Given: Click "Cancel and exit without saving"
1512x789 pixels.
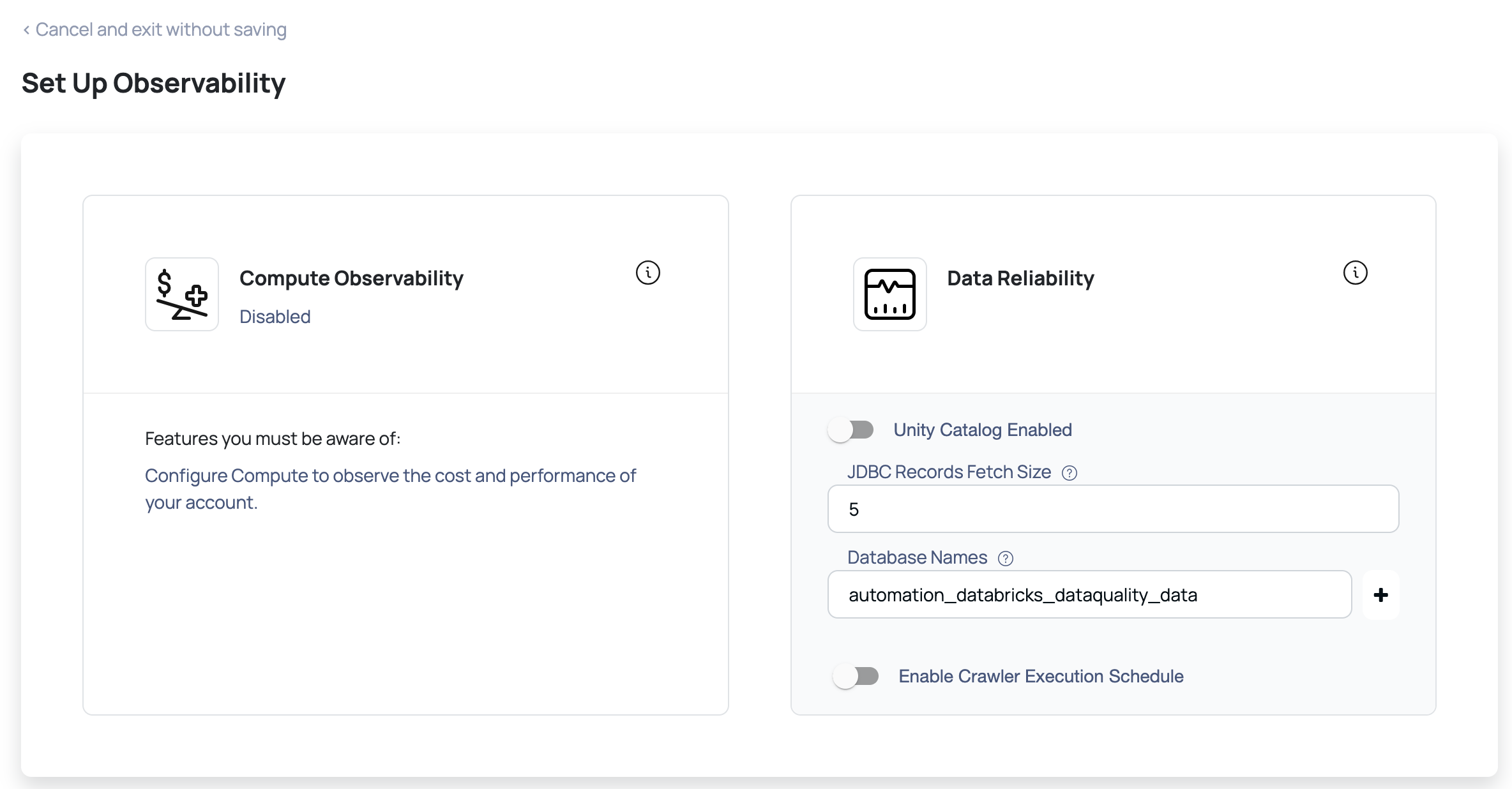Looking at the screenshot, I should (162, 29).
